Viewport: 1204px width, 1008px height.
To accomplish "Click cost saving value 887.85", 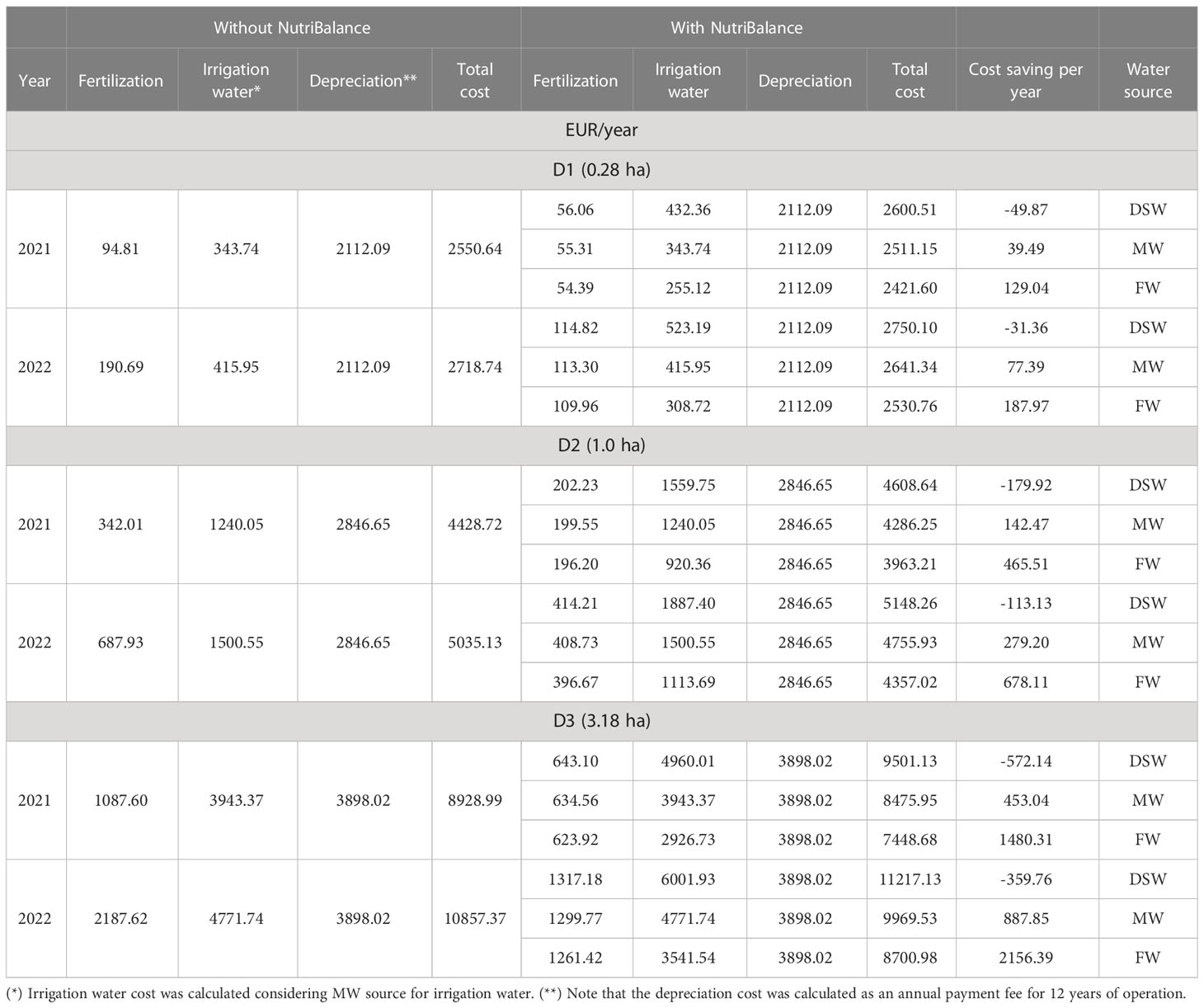I will [x=1026, y=919].
